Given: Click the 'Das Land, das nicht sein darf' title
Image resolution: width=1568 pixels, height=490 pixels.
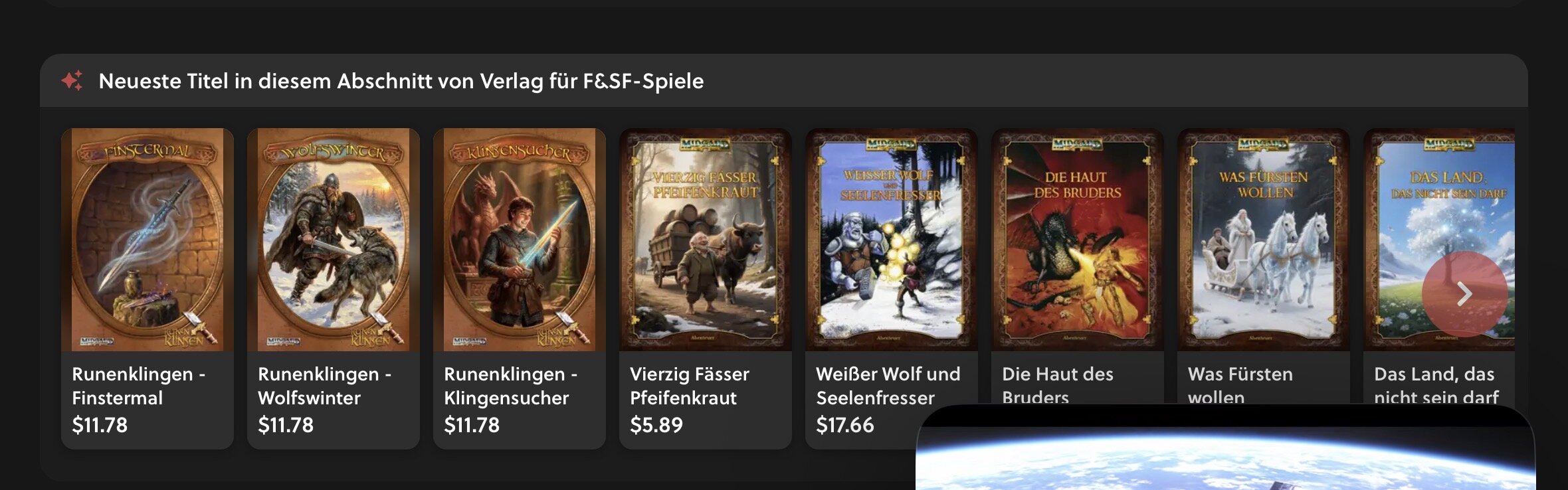Looking at the screenshot, I should [1436, 384].
